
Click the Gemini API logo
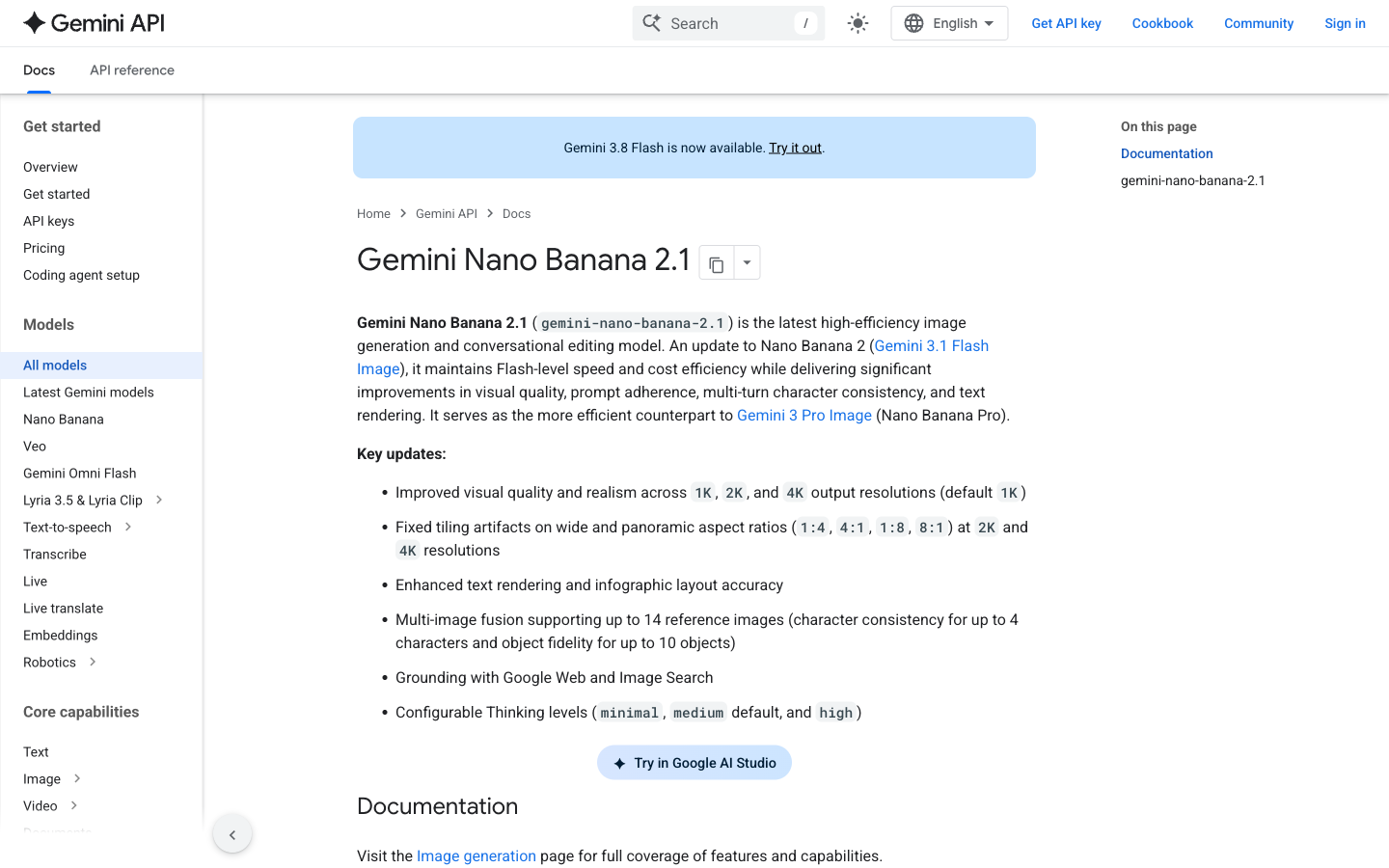[x=94, y=23]
